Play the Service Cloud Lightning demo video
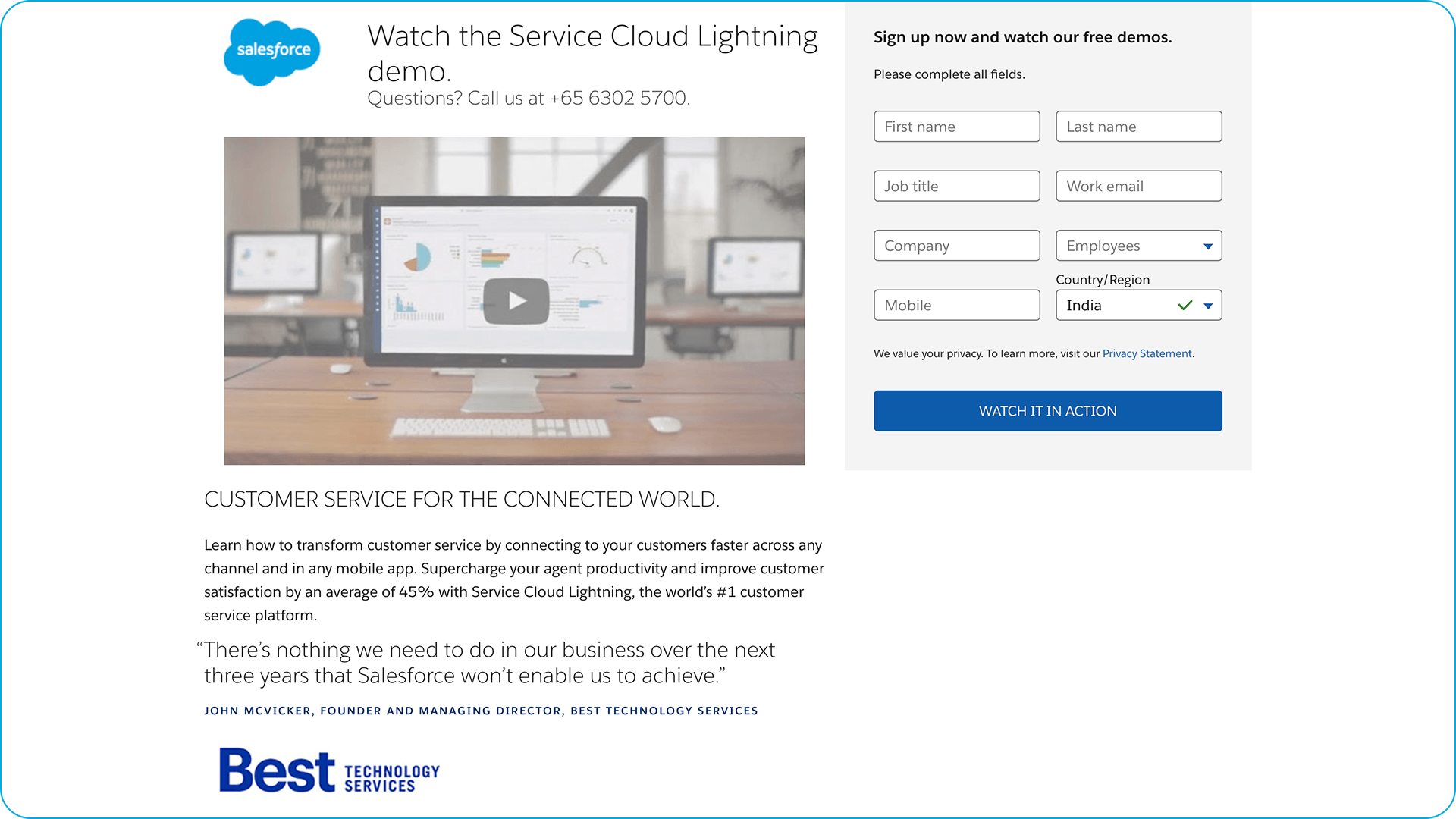This screenshot has height=819, width=1456. [x=516, y=301]
